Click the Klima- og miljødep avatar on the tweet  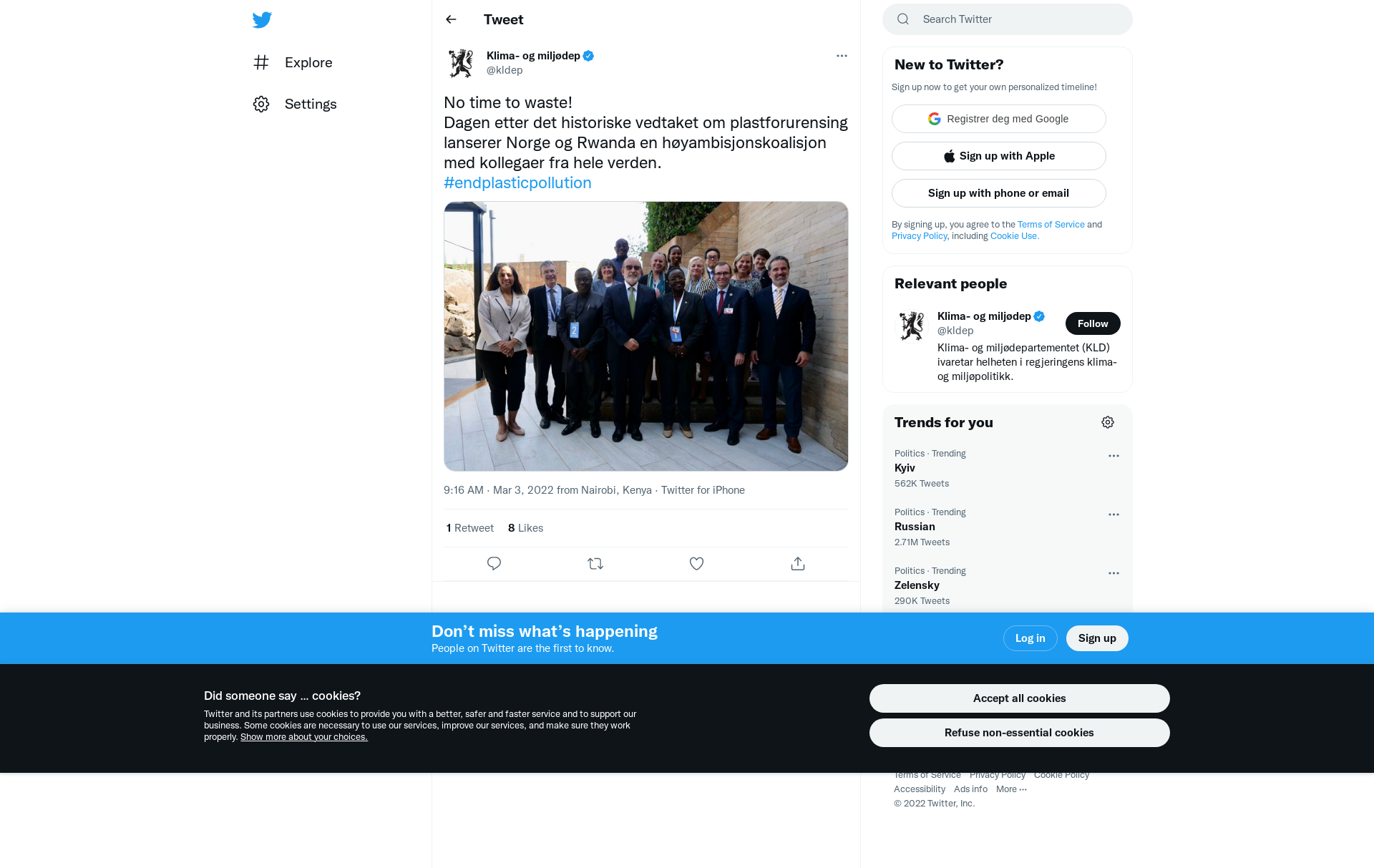coord(461,63)
